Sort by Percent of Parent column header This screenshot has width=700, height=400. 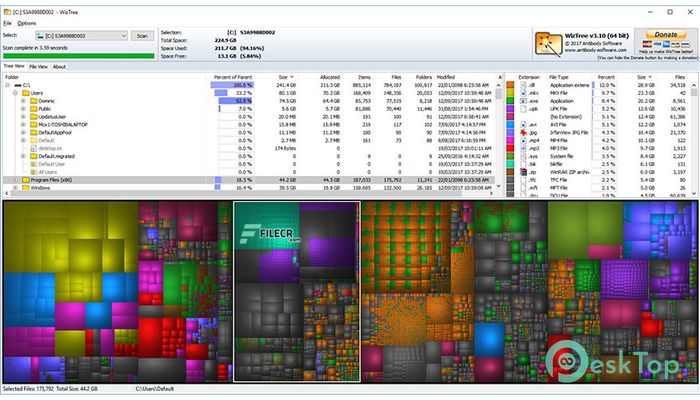(x=232, y=77)
